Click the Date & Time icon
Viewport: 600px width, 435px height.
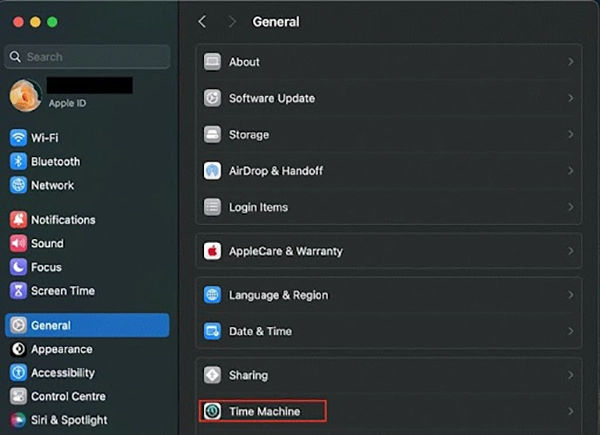[212, 331]
